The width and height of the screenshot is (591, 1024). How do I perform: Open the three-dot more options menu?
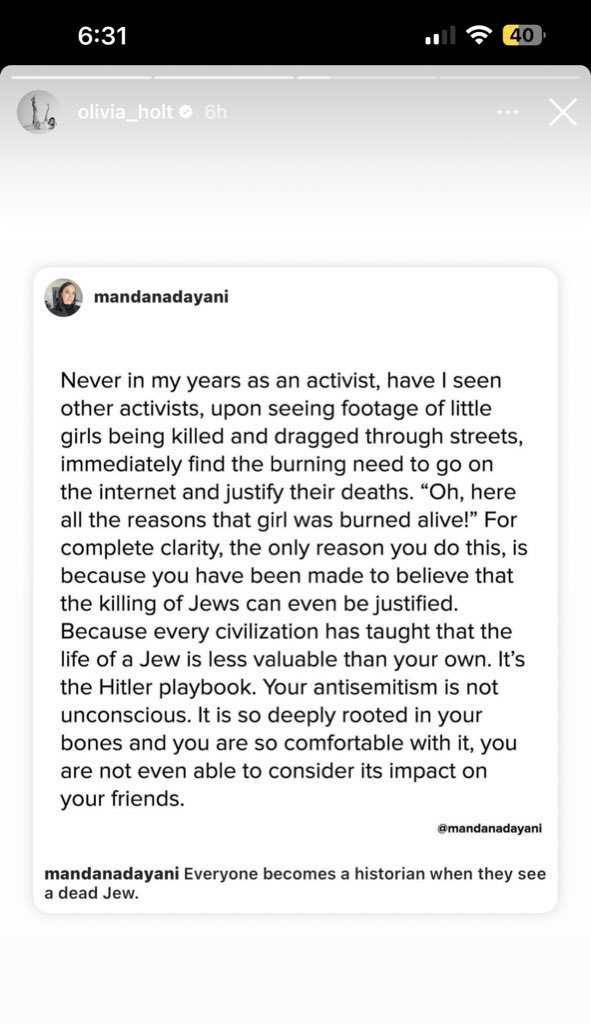pyautogui.click(x=507, y=112)
